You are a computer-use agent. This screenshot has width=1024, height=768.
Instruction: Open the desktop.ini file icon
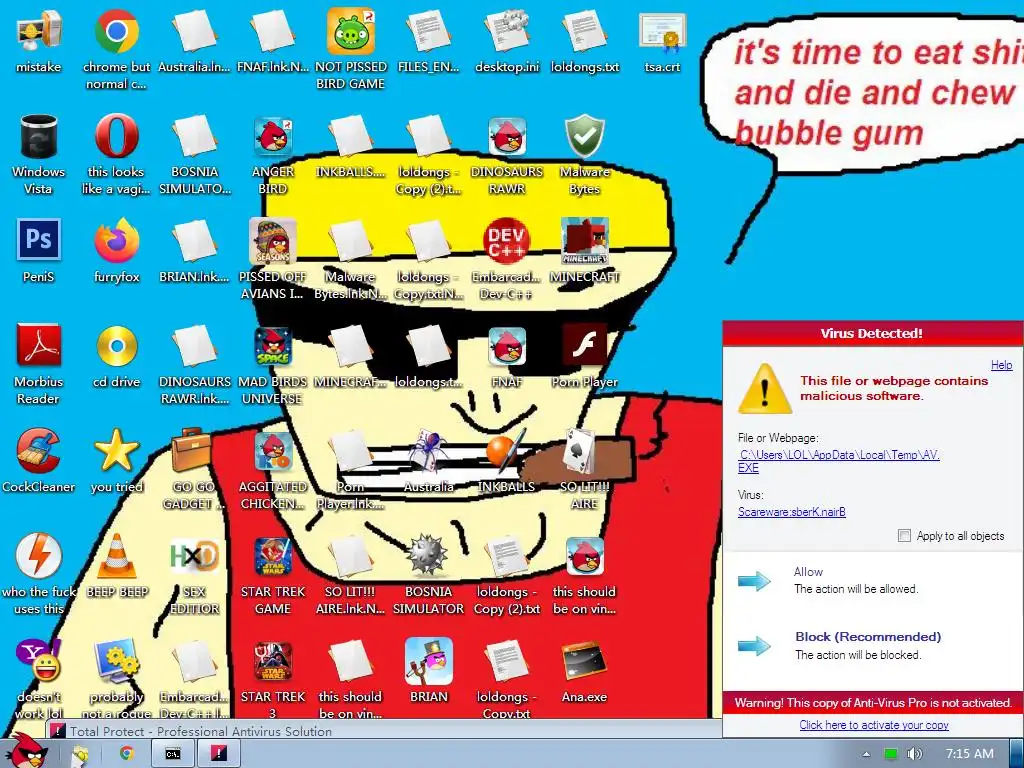[507, 31]
